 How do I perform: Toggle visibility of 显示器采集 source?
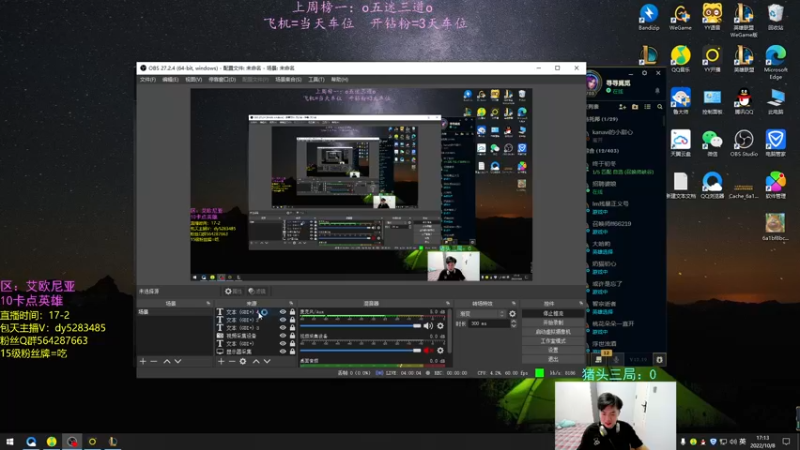pyautogui.click(x=283, y=352)
